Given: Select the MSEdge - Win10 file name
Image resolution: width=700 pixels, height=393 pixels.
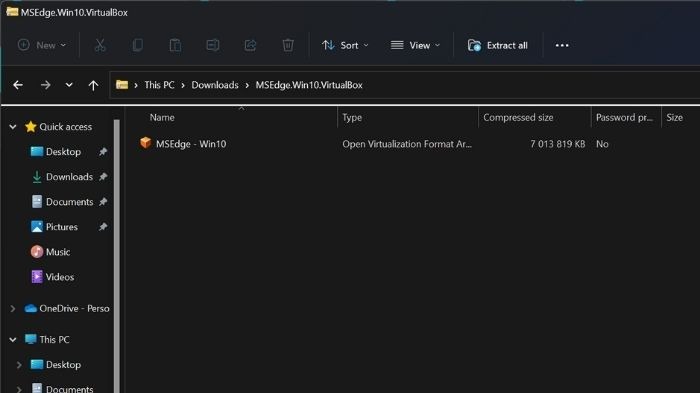Looking at the screenshot, I should tap(191, 144).
